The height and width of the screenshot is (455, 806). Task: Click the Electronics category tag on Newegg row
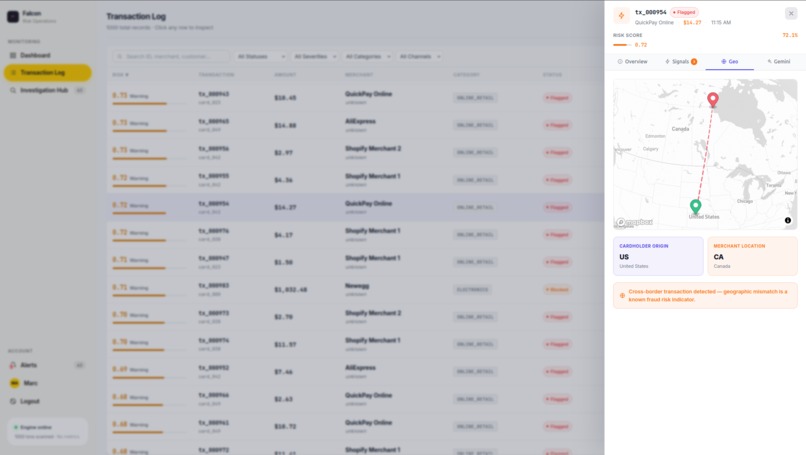pyautogui.click(x=472, y=289)
